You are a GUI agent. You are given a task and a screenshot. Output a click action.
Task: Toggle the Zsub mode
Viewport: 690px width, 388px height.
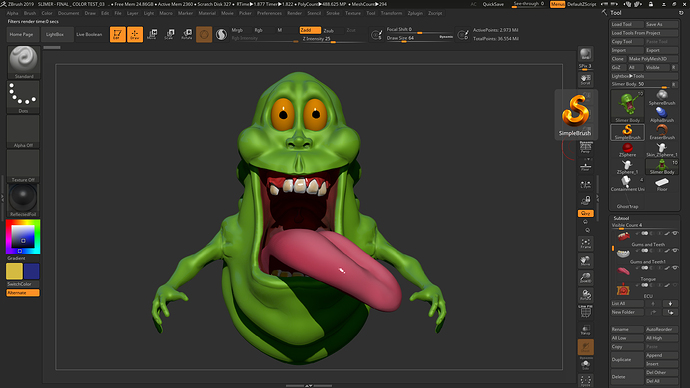click(x=329, y=30)
